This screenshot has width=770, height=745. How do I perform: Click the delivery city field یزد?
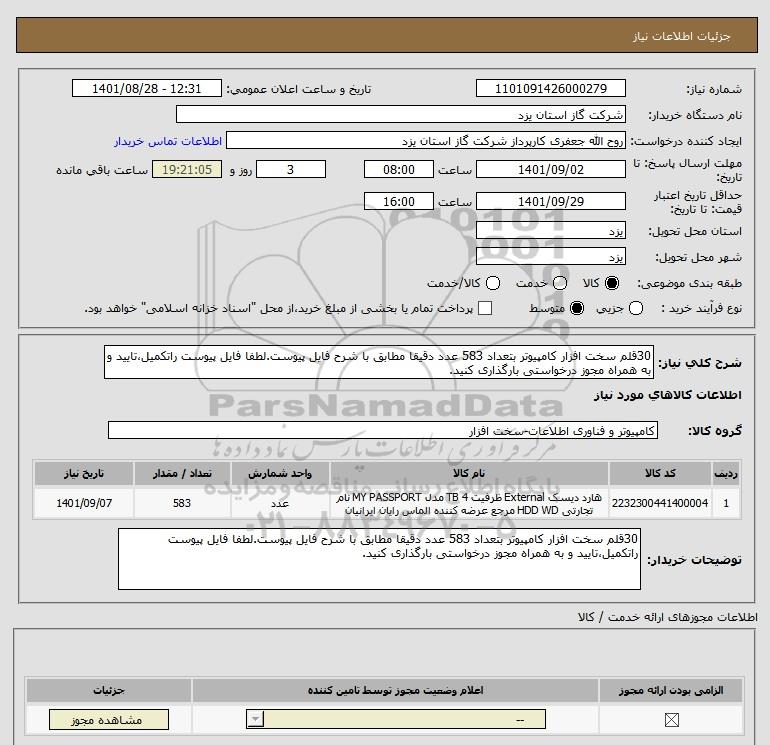tap(550, 256)
